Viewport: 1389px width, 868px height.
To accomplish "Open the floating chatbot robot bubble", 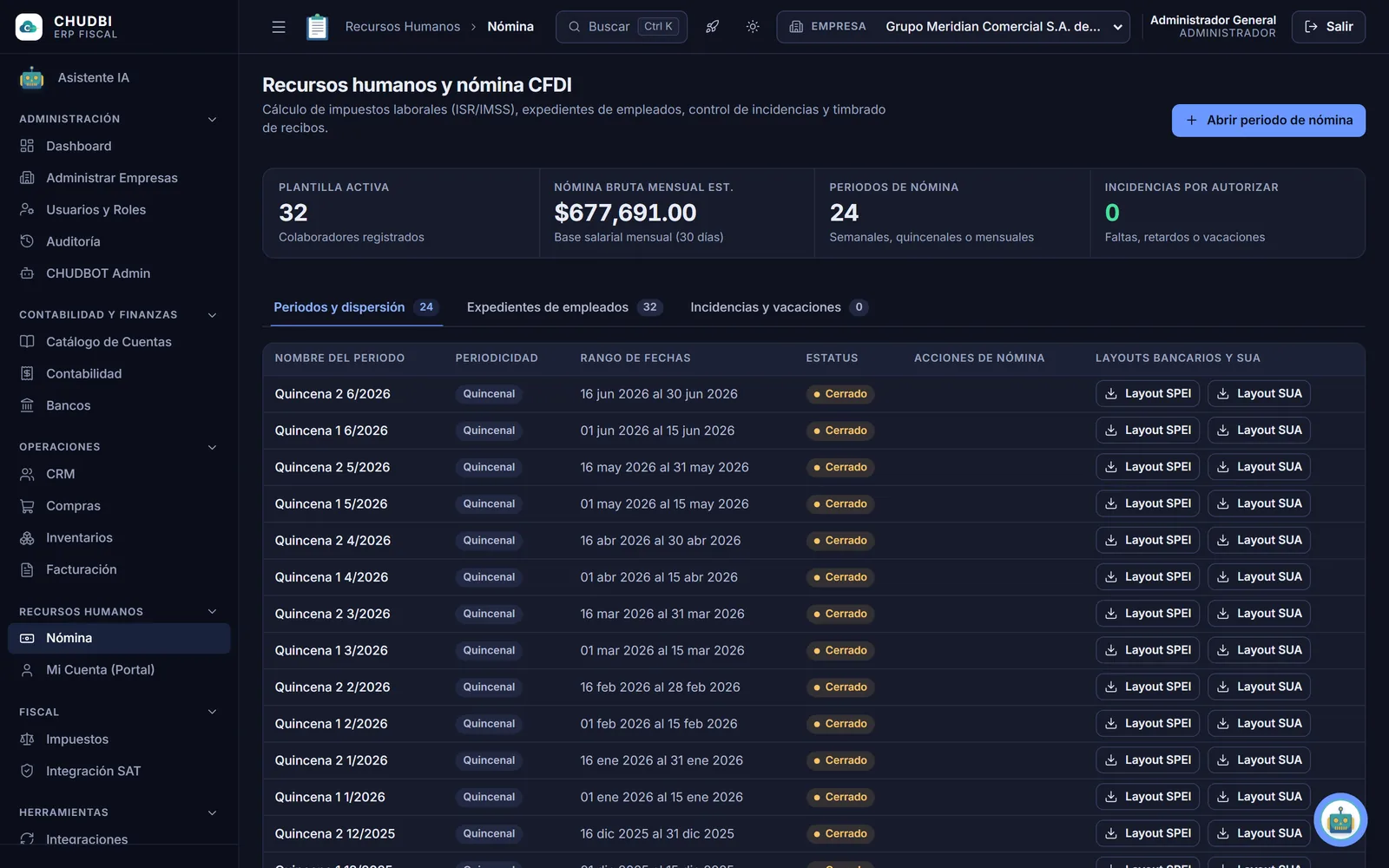I will click(1340, 819).
